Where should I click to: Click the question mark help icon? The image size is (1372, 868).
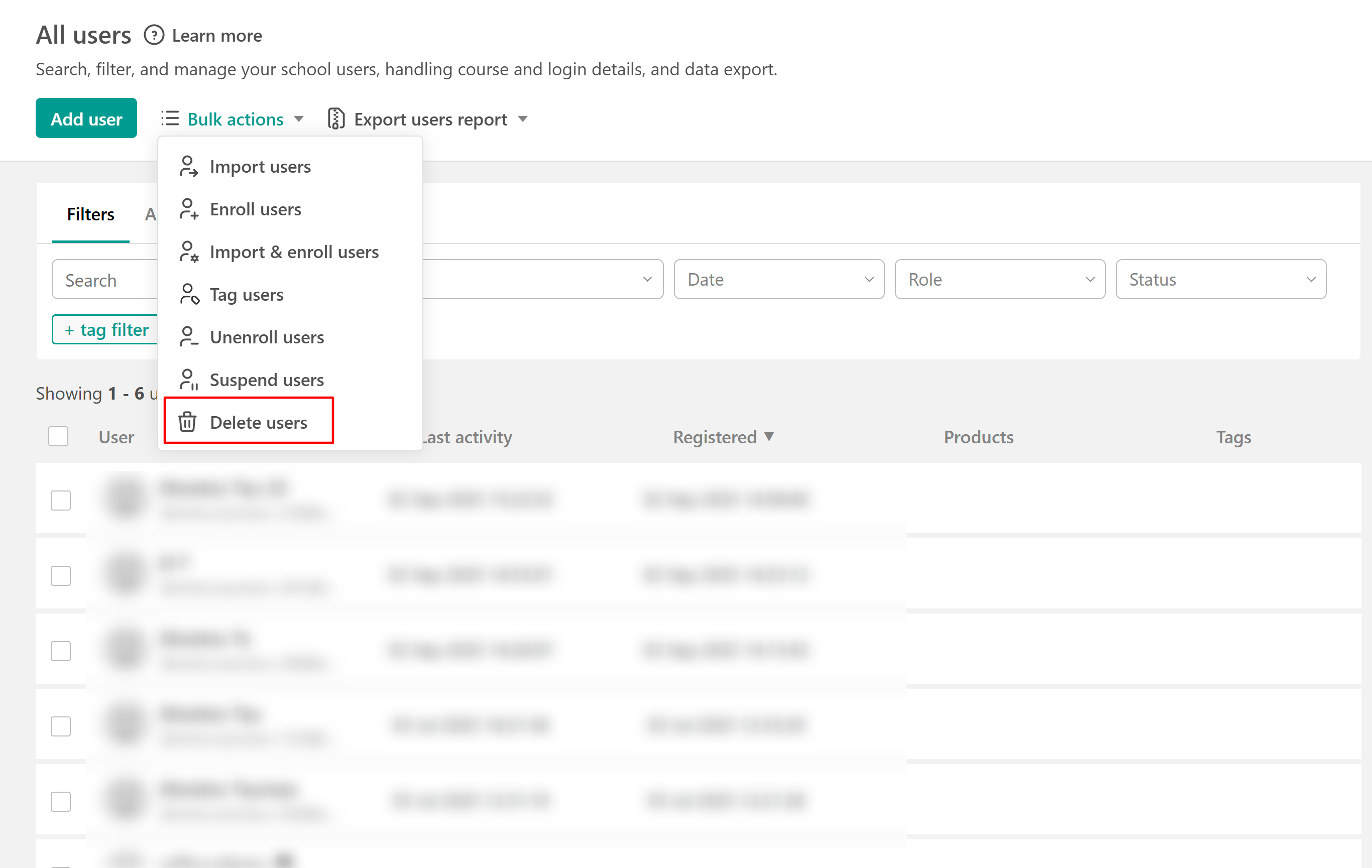154,35
